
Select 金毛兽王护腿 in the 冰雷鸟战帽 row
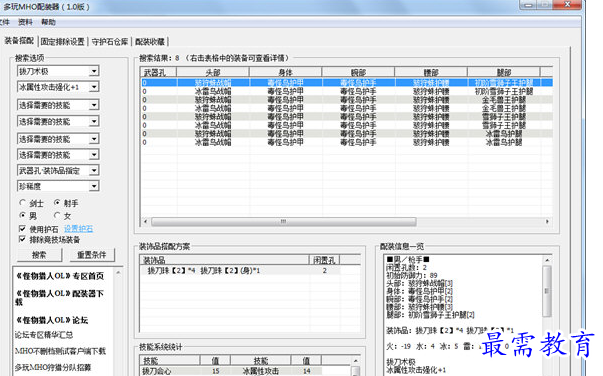[x=504, y=108]
